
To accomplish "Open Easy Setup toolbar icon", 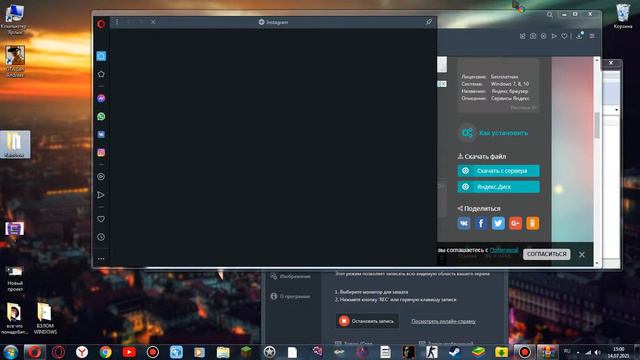I will [x=592, y=36].
